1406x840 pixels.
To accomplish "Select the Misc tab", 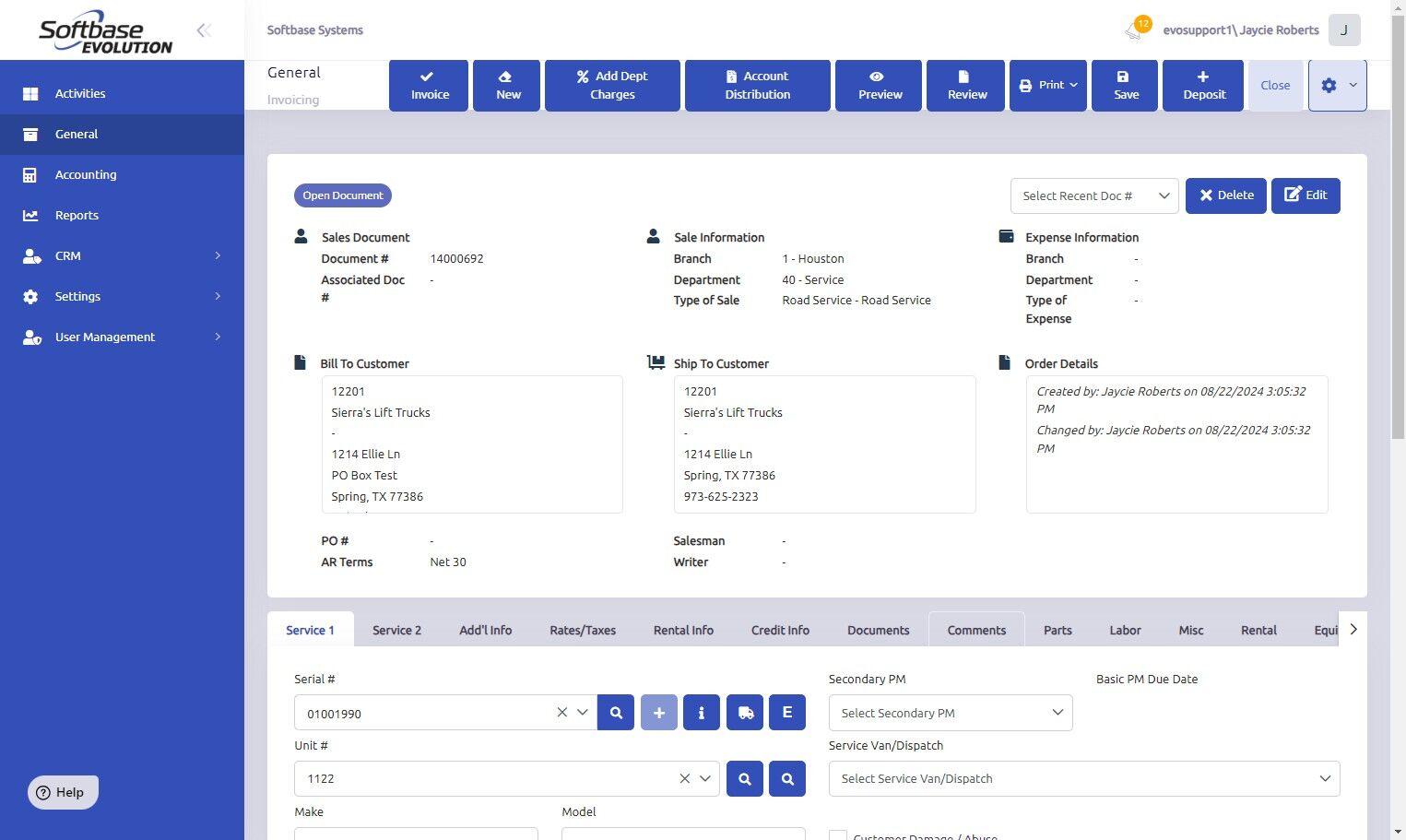I will tap(1191, 631).
